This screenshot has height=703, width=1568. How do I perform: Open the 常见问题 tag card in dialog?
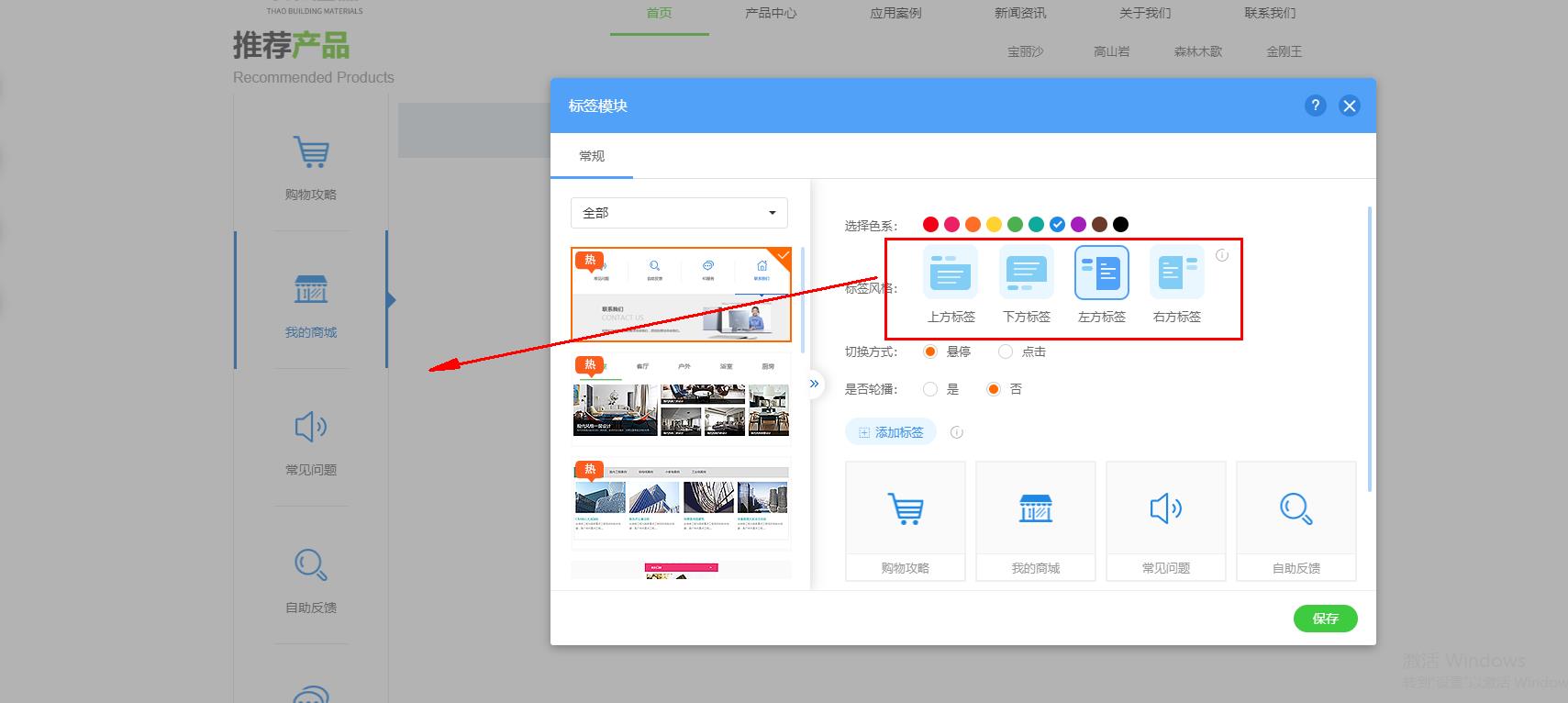coord(1166,521)
